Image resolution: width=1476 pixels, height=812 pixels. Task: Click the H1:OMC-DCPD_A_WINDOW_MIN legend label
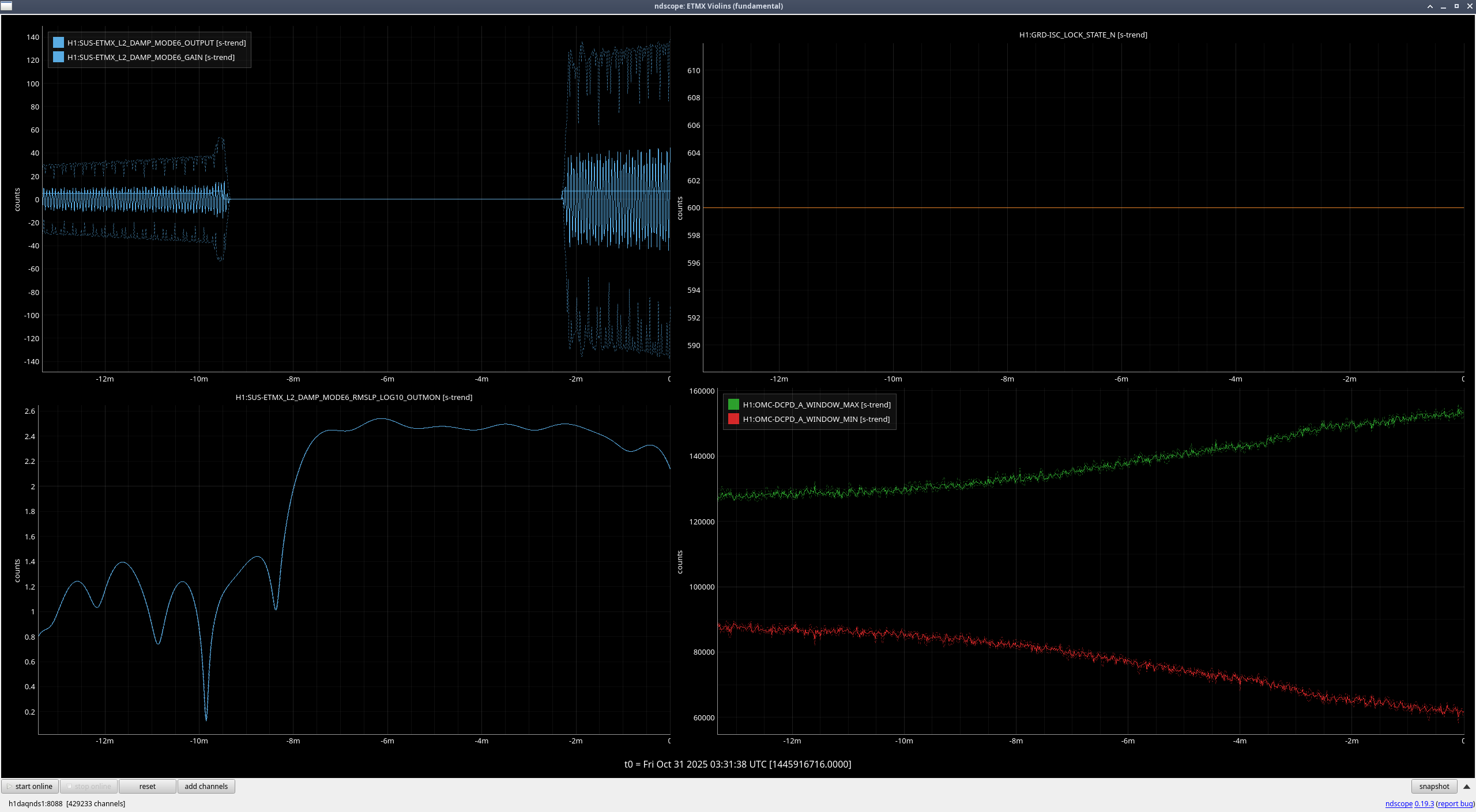tap(816, 419)
